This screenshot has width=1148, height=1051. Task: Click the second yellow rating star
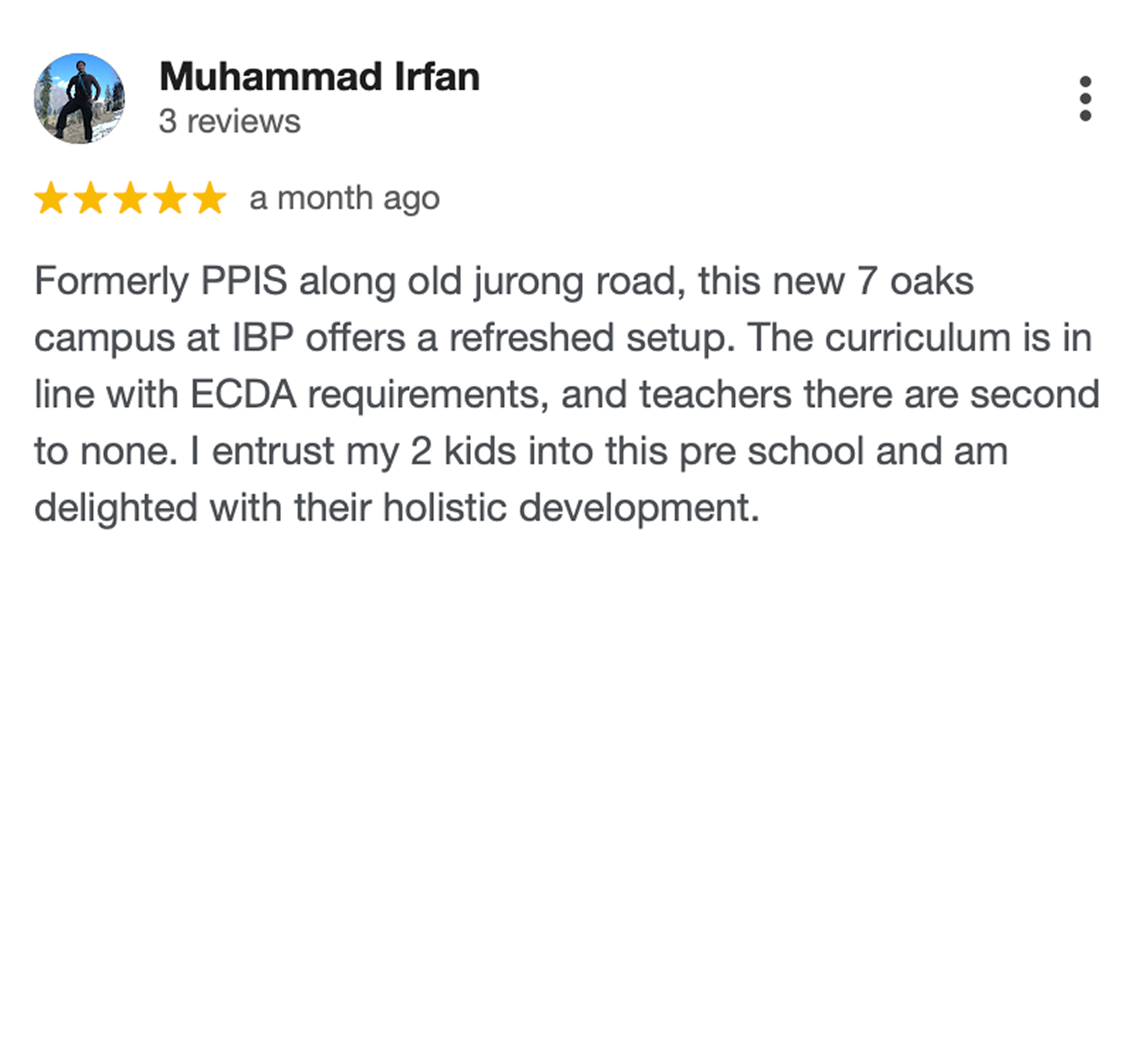90,198
